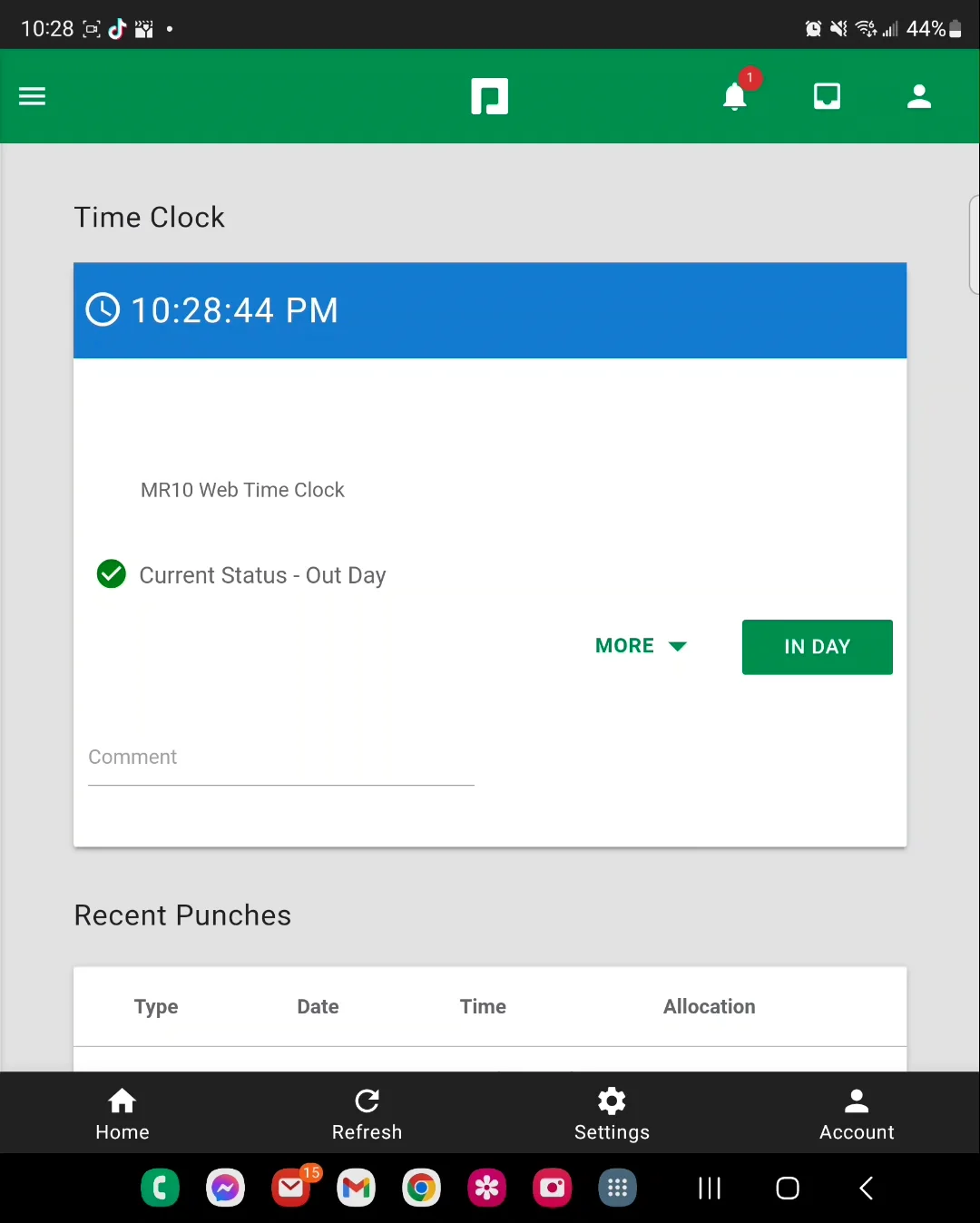Open Account in bottom navigation
This screenshot has width=980, height=1223.
[857, 1114]
